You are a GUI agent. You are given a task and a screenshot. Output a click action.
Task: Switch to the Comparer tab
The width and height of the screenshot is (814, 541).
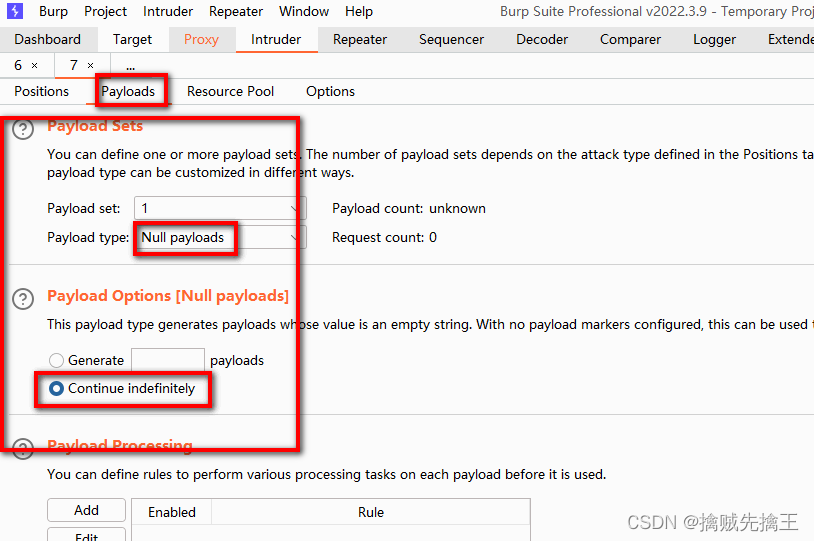pos(630,39)
